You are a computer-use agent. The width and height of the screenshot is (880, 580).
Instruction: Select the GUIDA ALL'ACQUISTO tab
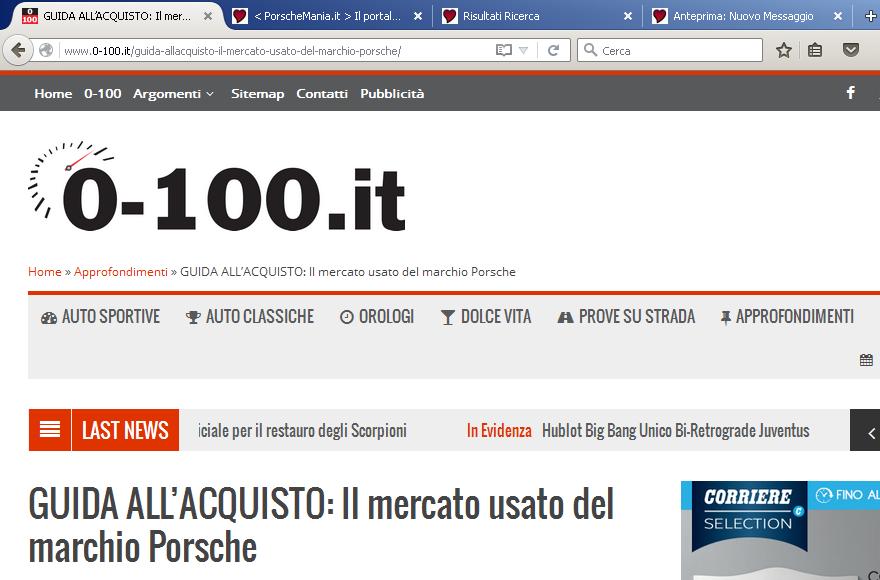(x=117, y=16)
